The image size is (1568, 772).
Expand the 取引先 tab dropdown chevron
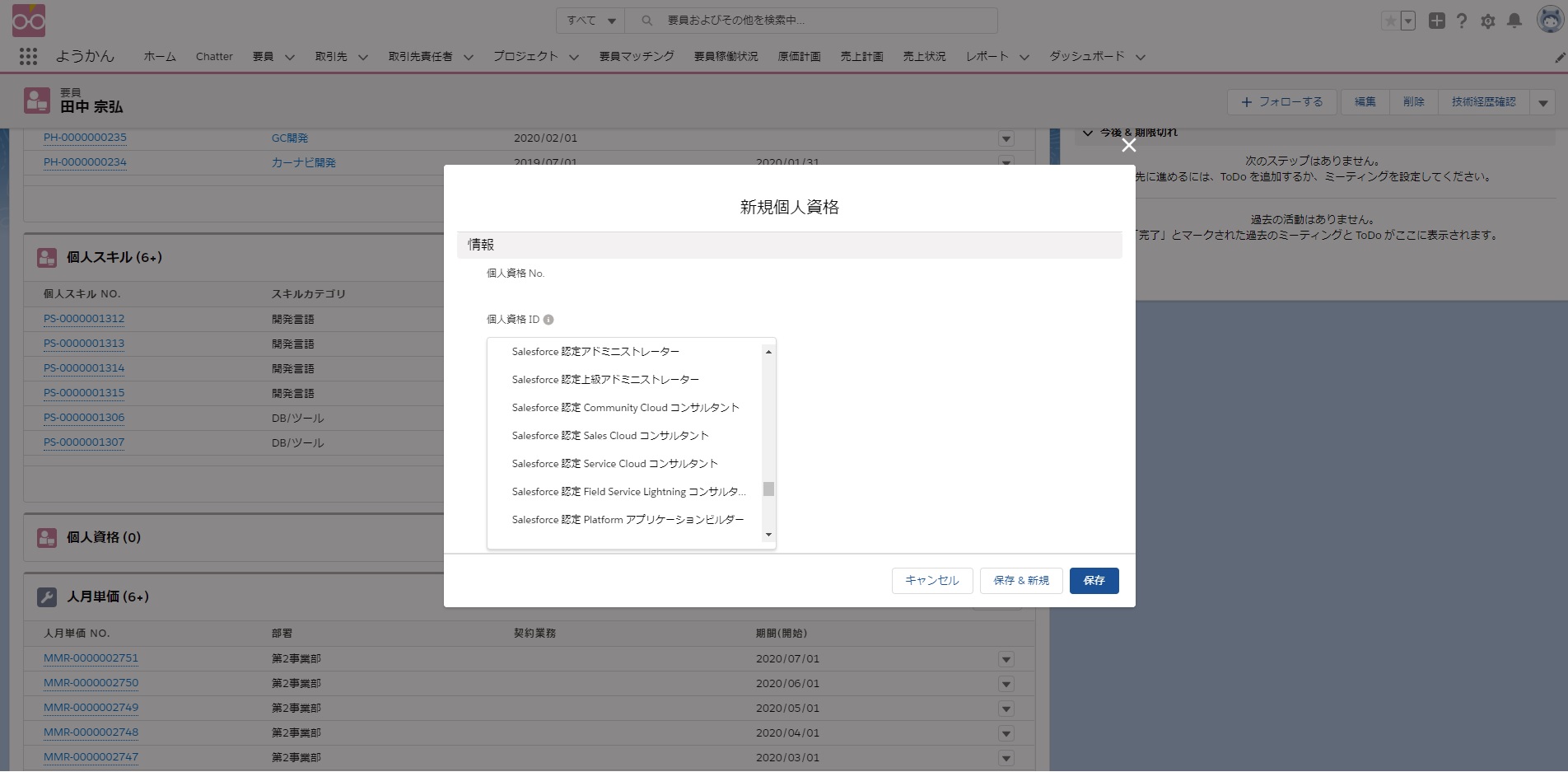(363, 57)
